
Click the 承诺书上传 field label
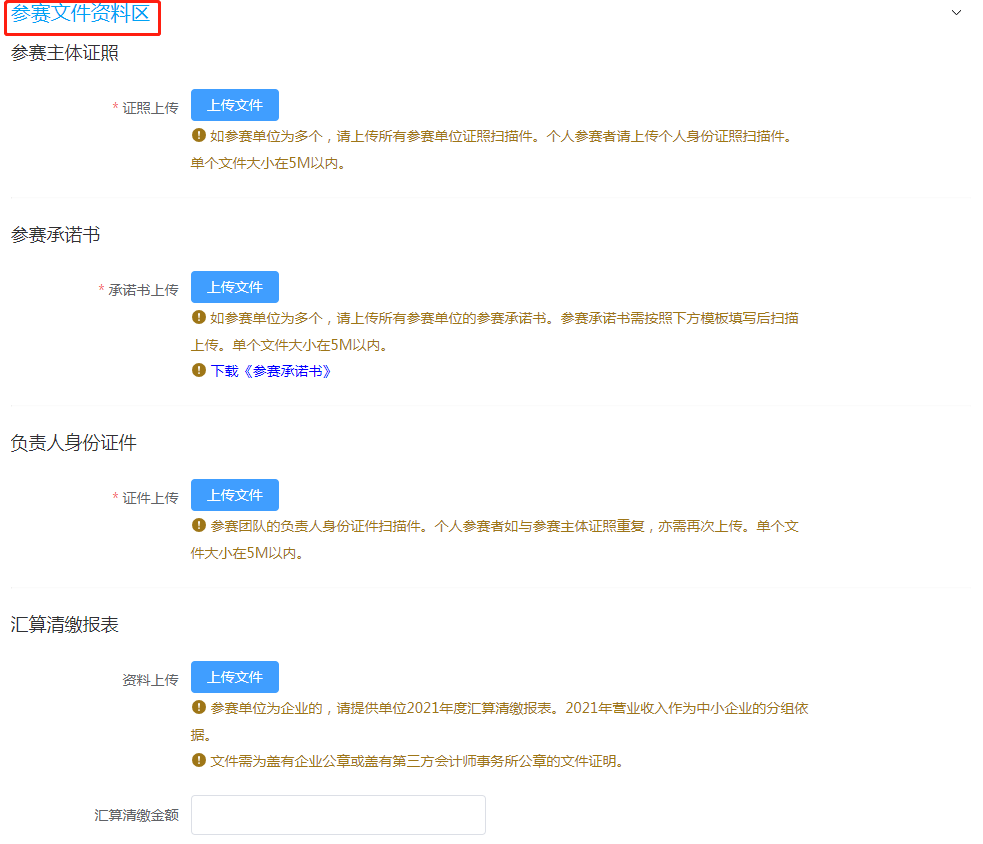[143, 290]
